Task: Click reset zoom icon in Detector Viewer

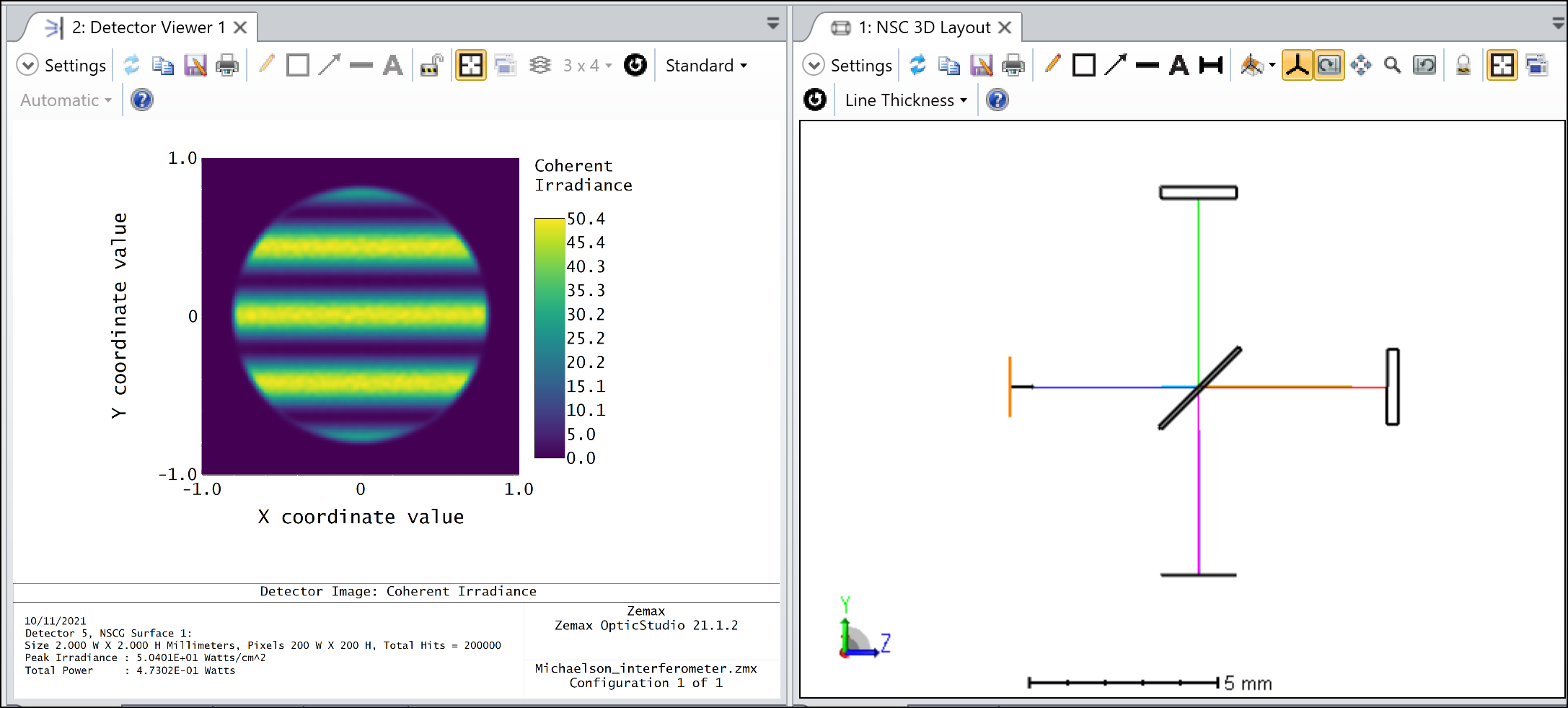Action: tap(635, 65)
